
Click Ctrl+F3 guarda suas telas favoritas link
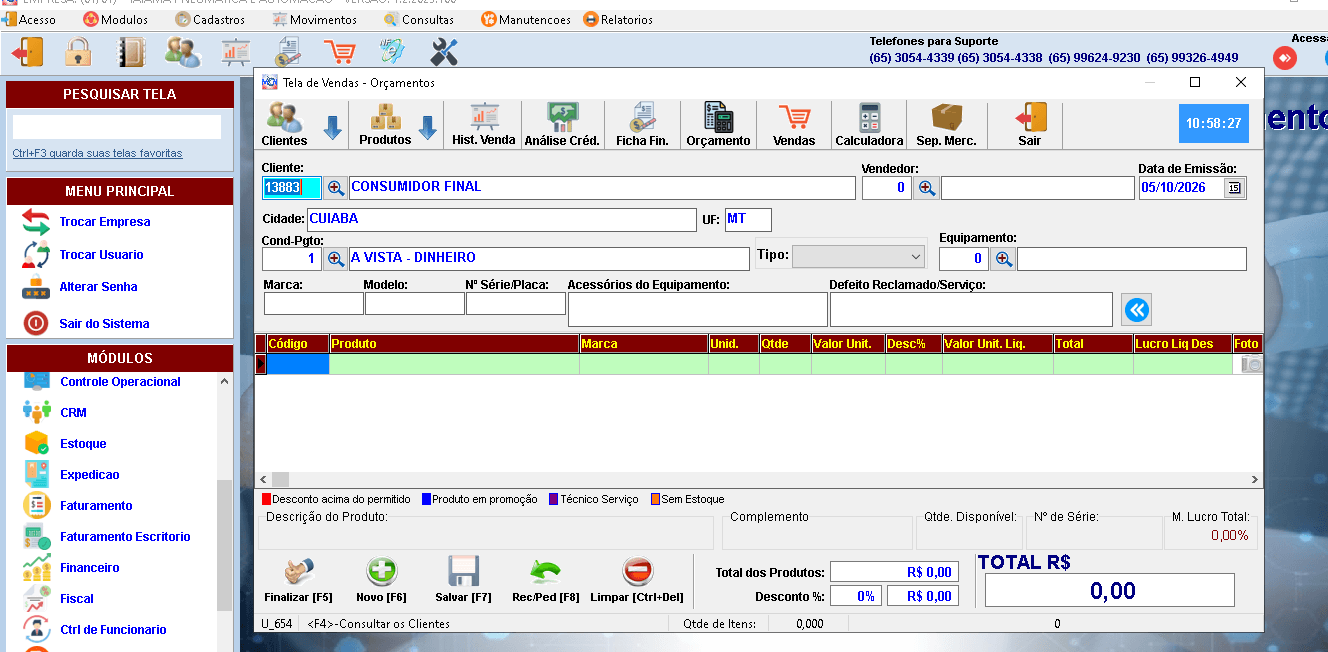pyautogui.click(x=97, y=153)
